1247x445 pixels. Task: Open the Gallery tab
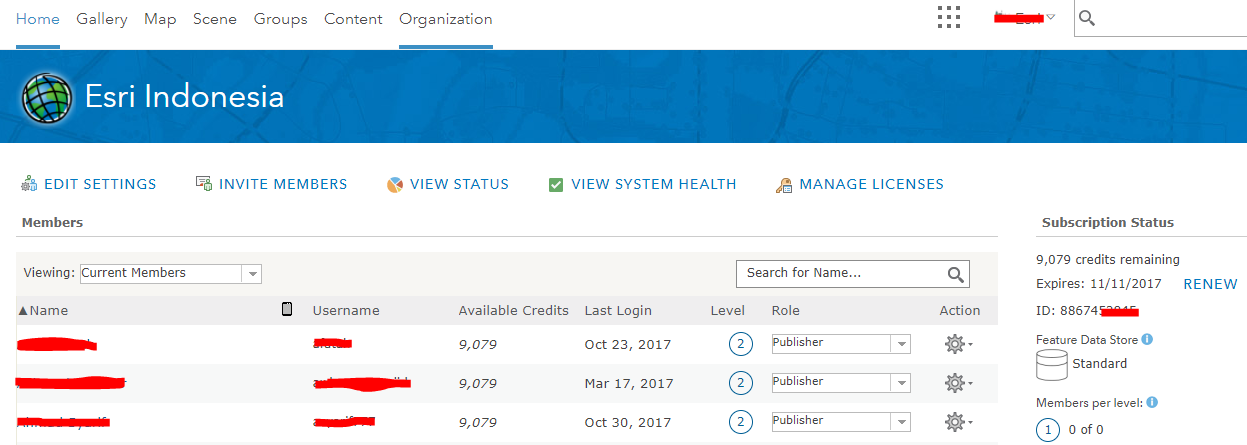pos(102,19)
